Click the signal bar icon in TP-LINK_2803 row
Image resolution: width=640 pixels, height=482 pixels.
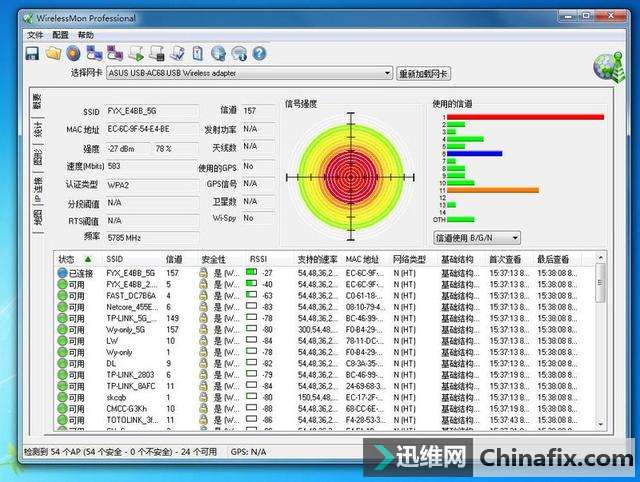coord(251,373)
